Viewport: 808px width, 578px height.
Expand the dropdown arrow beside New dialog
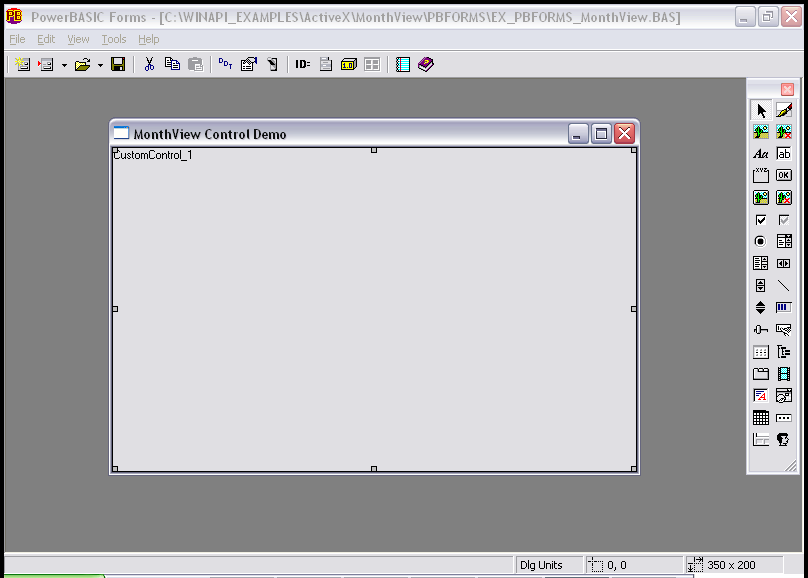pos(64,65)
